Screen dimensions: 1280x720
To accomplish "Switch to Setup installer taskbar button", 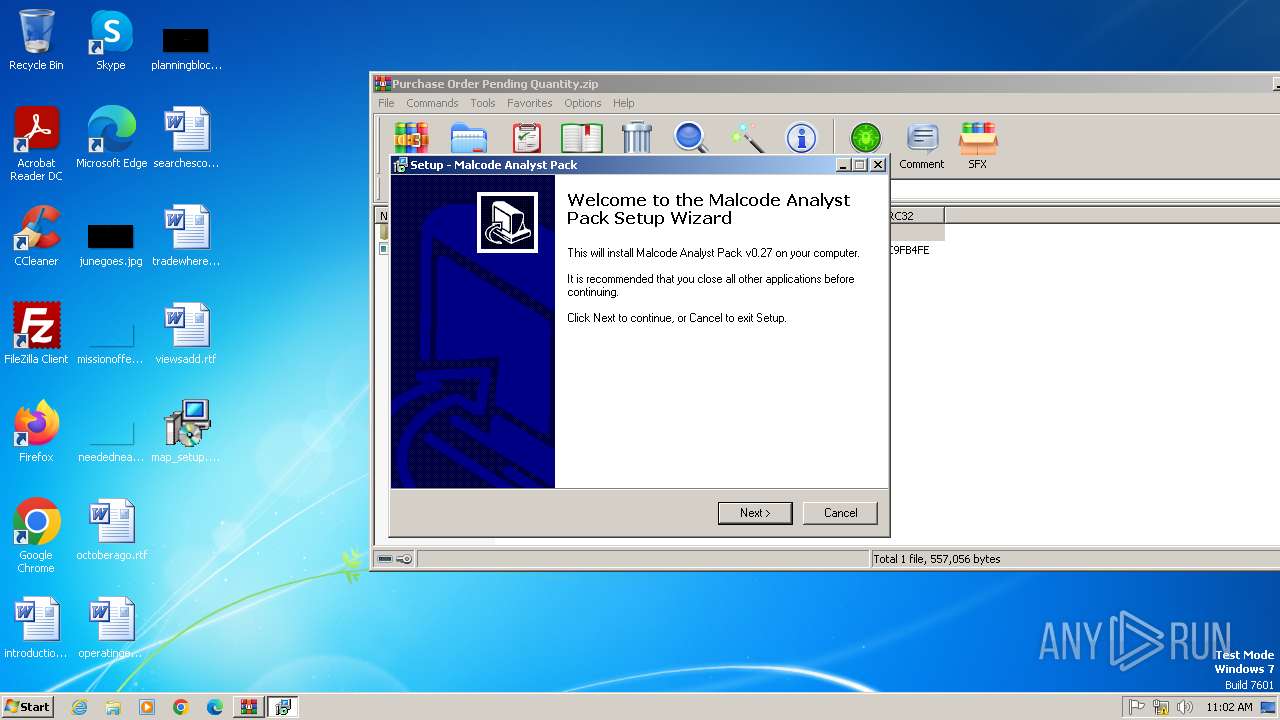I will coord(283,707).
